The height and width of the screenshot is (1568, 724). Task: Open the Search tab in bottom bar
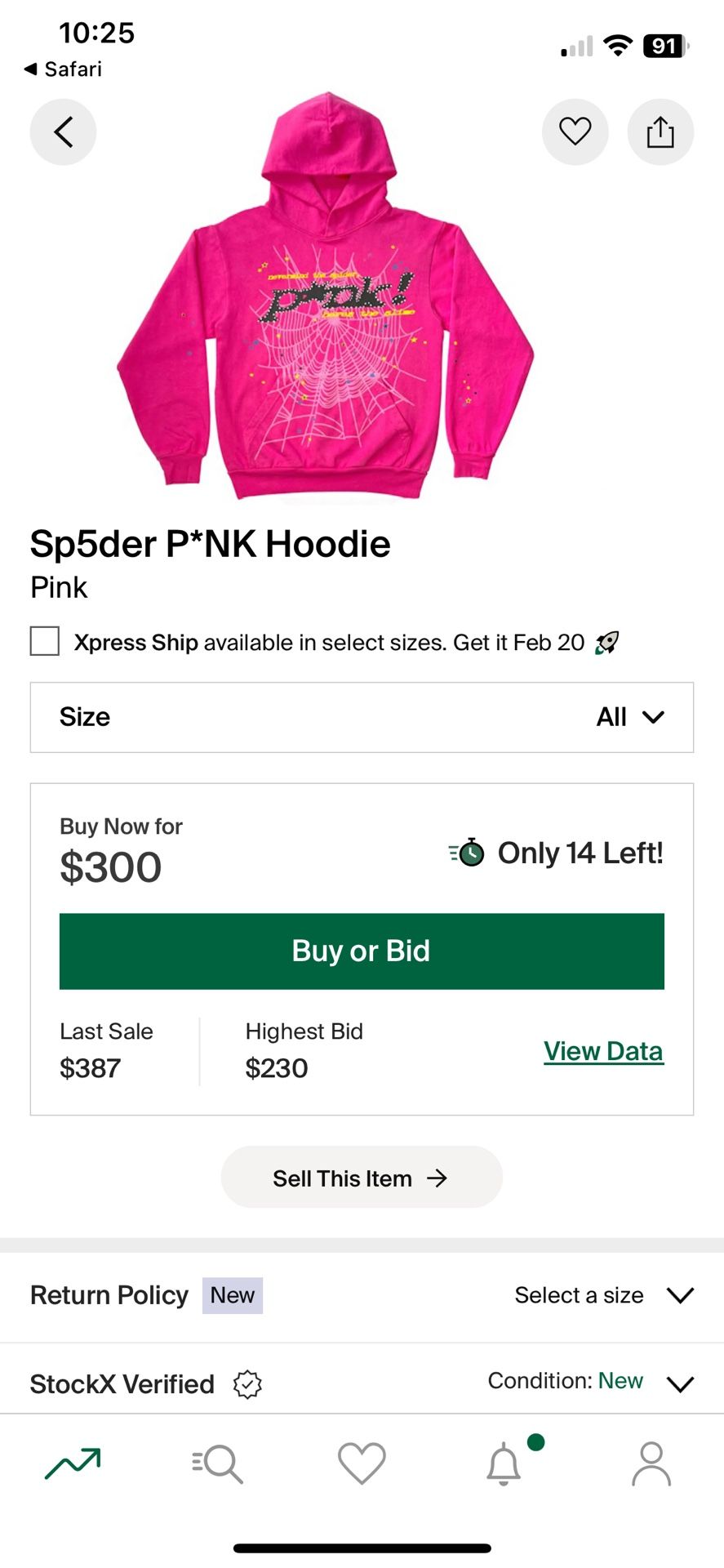pyautogui.click(x=218, y=1463)
